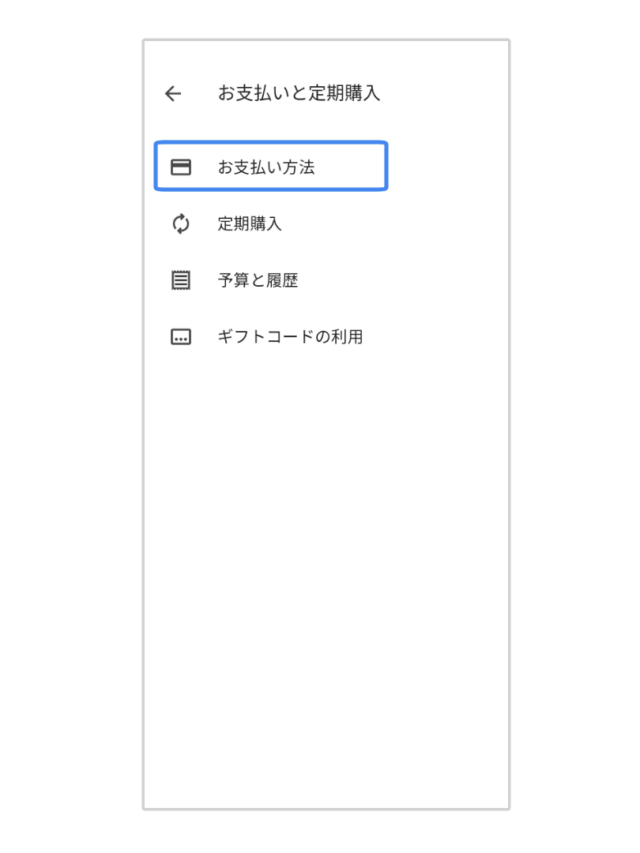The width and height of the screenshot is (640, 853).
Task: Click the circular arrows icon for 定期購入
Action: [x=181, y=224]
